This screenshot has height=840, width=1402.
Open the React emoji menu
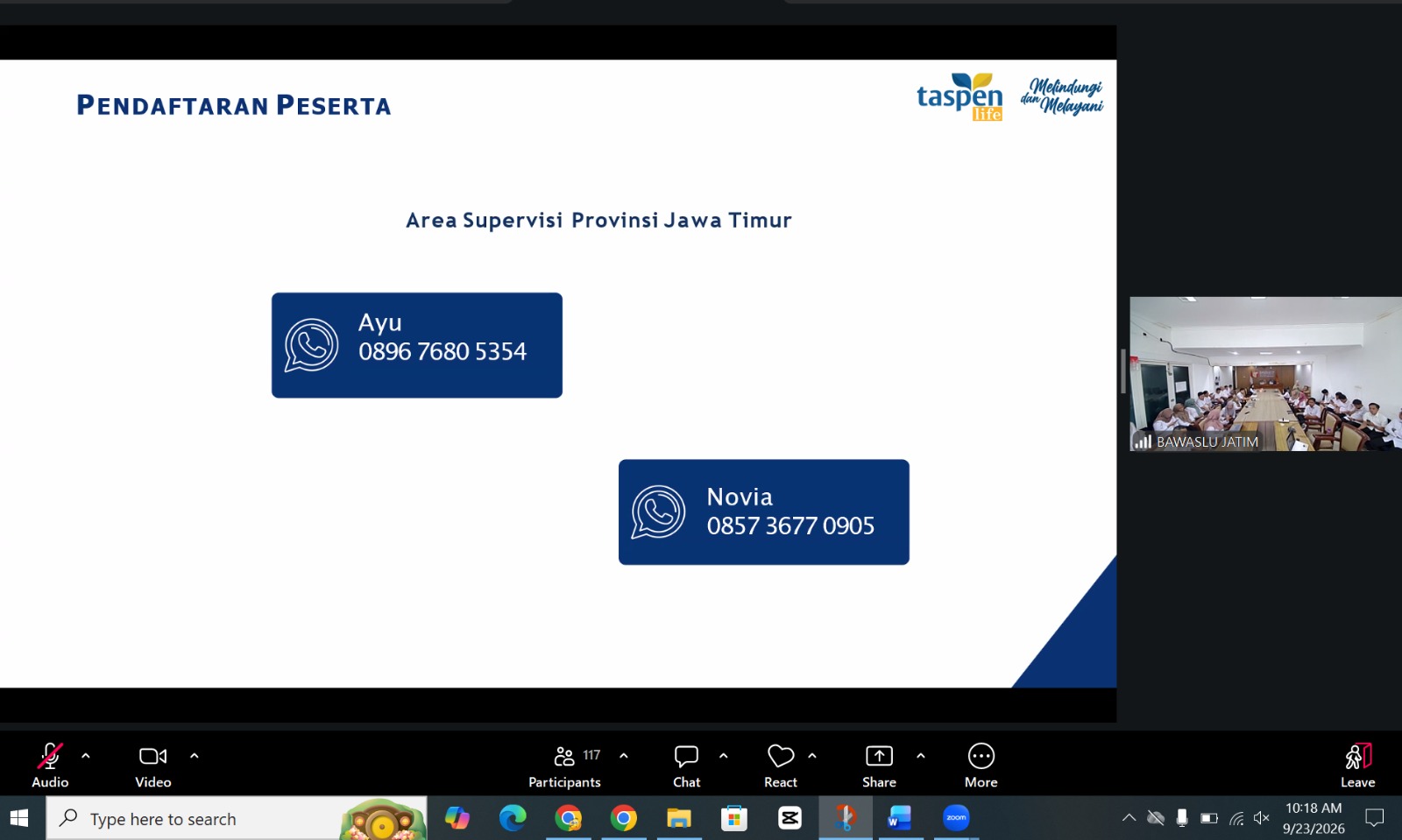point(781,765)
